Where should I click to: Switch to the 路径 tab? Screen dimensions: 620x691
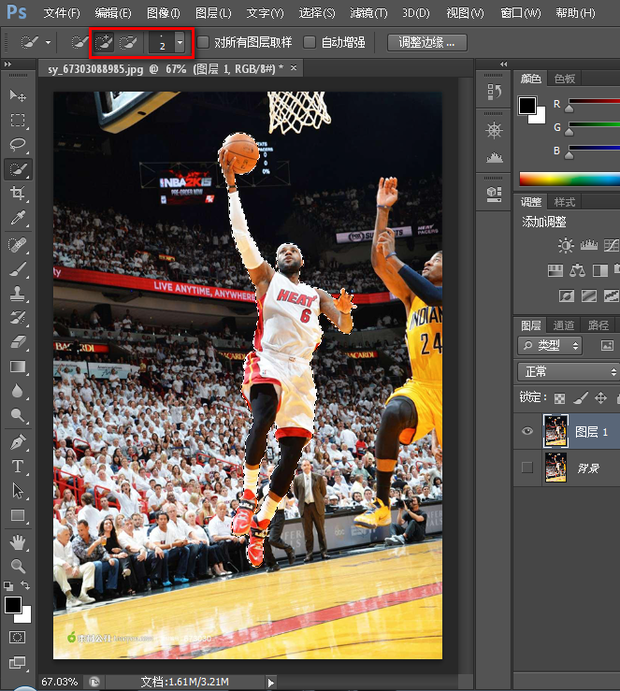point(598,325)
